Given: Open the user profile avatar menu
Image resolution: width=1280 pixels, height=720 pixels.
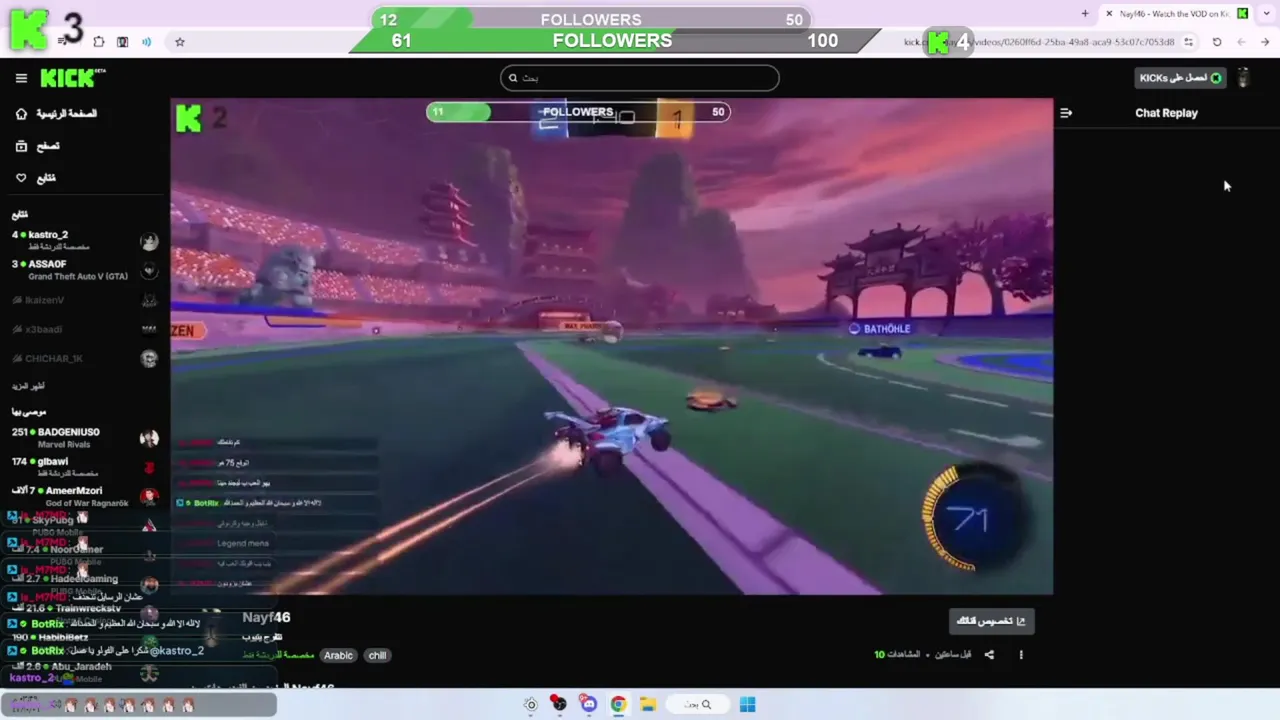Looking at the screenshot, I should click(1244, 78).
